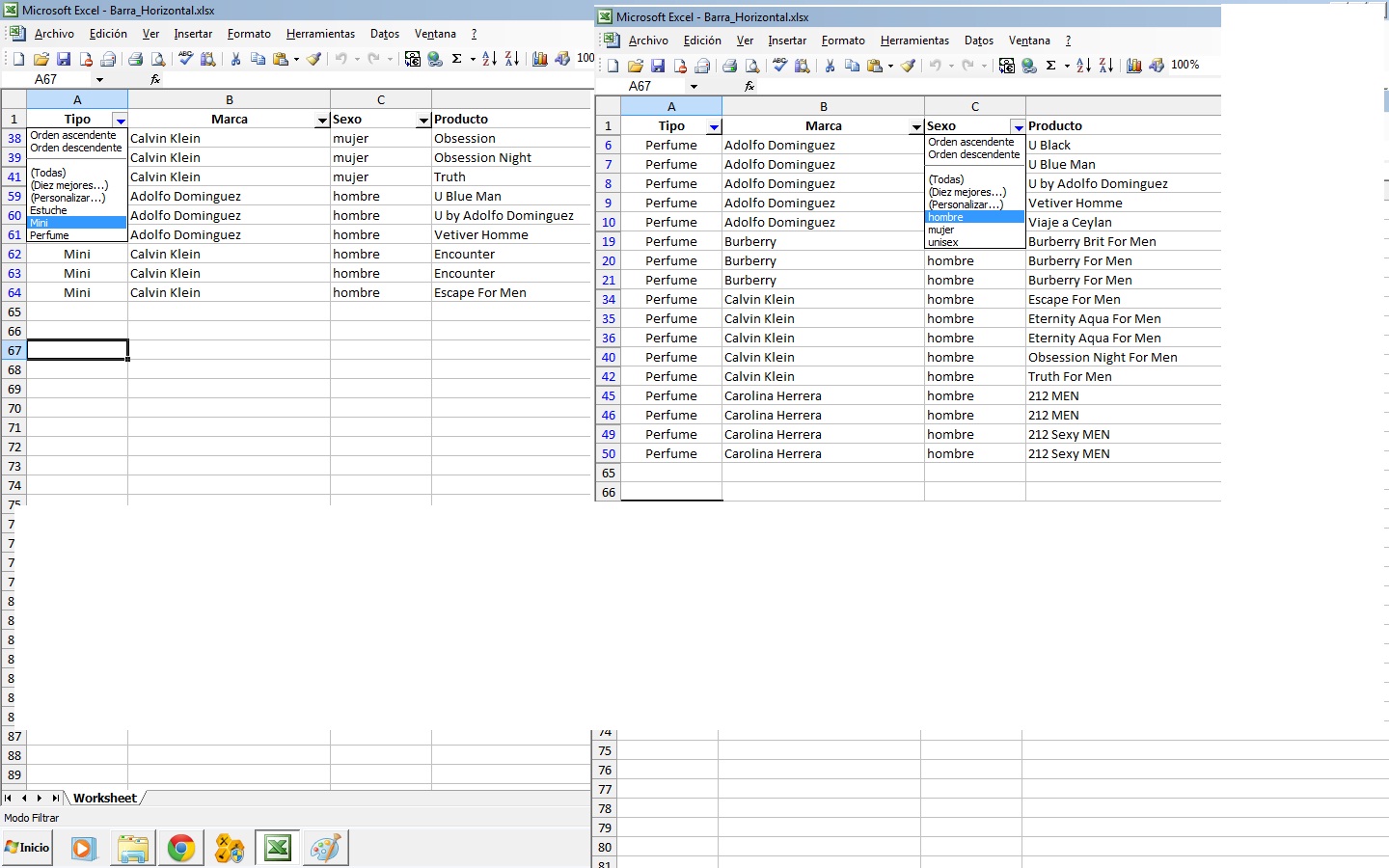Open Google Chrome from the taskbar
Viewport: 1389px width, 868px height.
(x=180, y=848)
